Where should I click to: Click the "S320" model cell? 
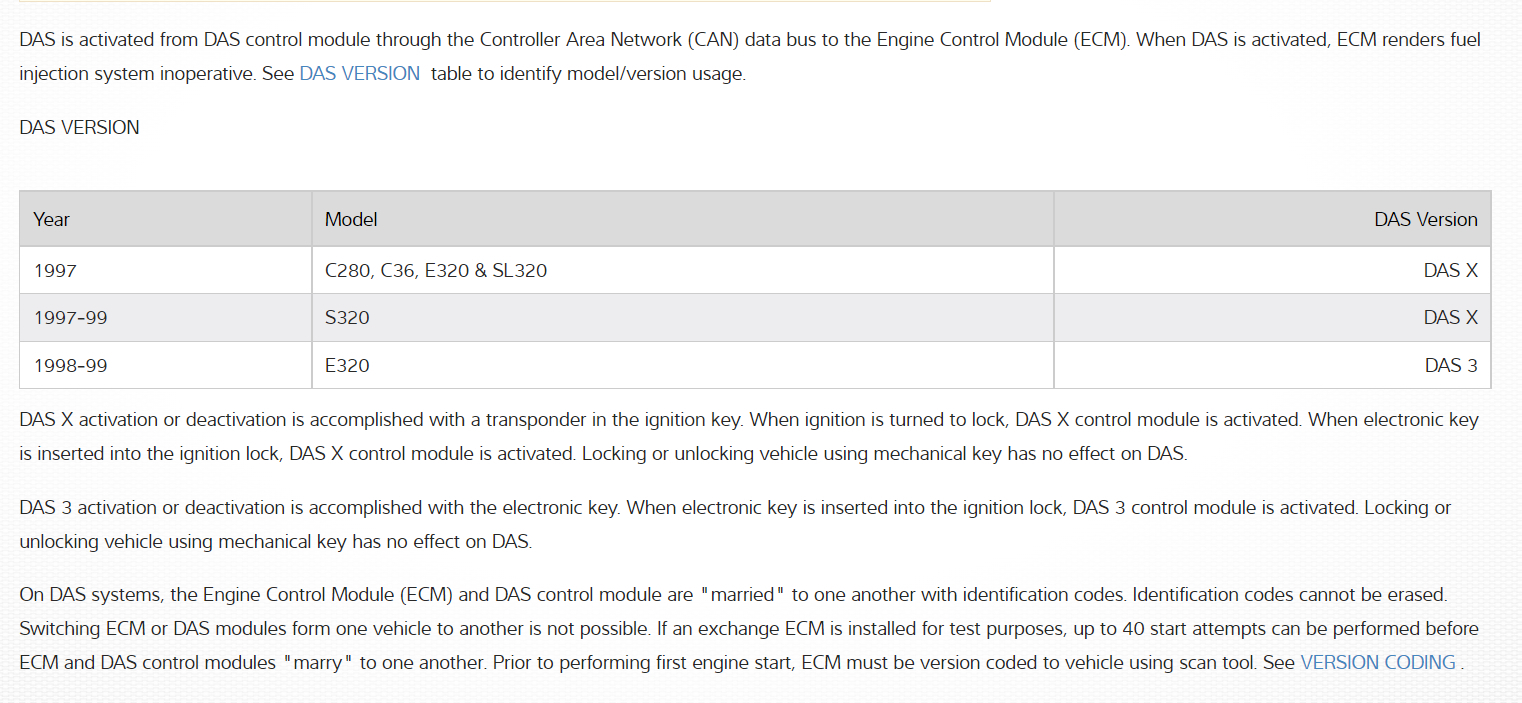pos(347,318)
